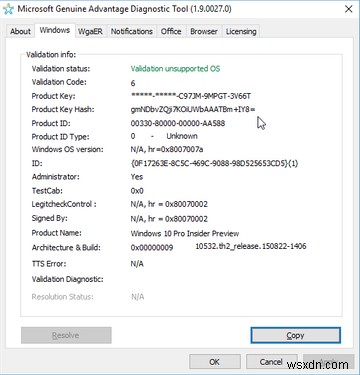This screenshot has width=360, height=375.
Task: Click the 'Architecture & Build:' label
Action: click(x=66, y=247)
